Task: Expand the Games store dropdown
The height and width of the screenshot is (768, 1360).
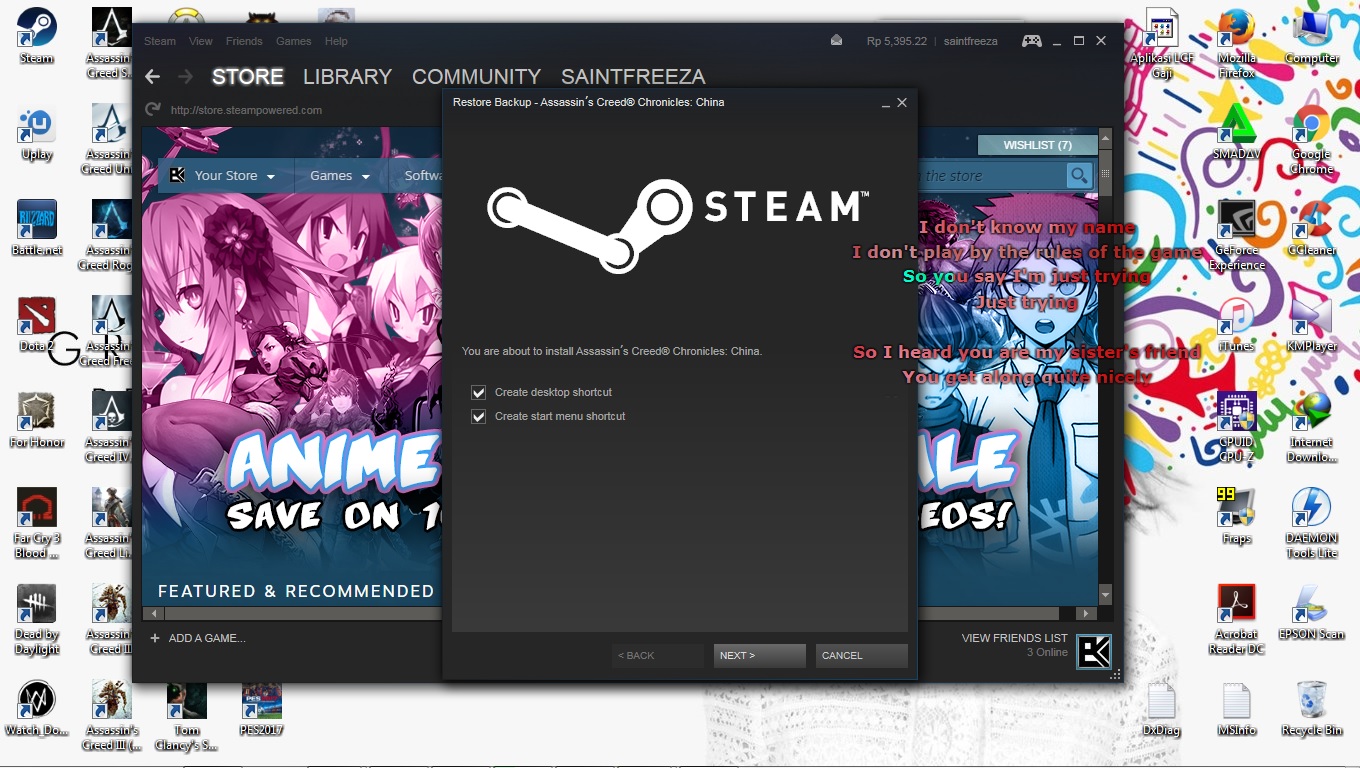Action: click(x=340, y=176)
